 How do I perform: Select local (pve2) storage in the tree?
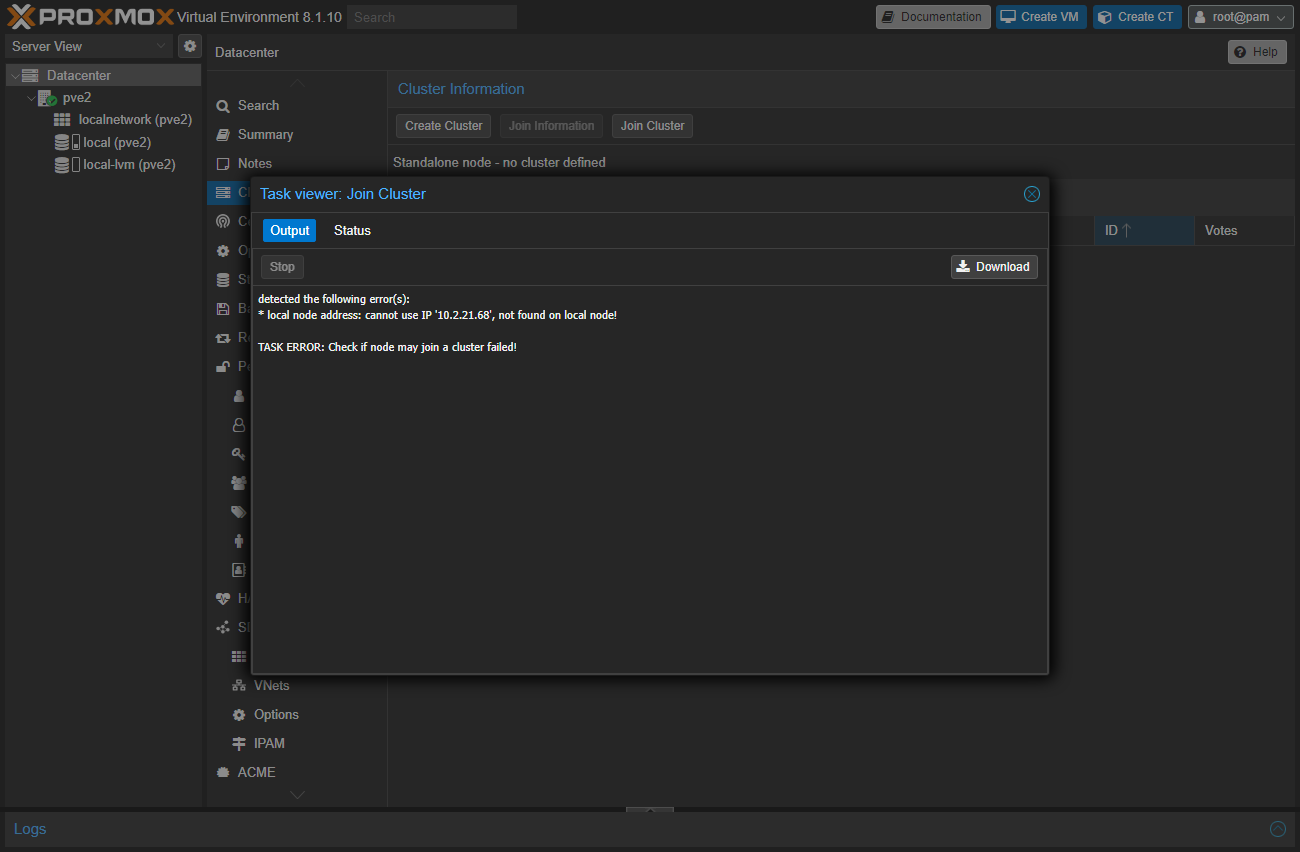click(x=117, y=142)
